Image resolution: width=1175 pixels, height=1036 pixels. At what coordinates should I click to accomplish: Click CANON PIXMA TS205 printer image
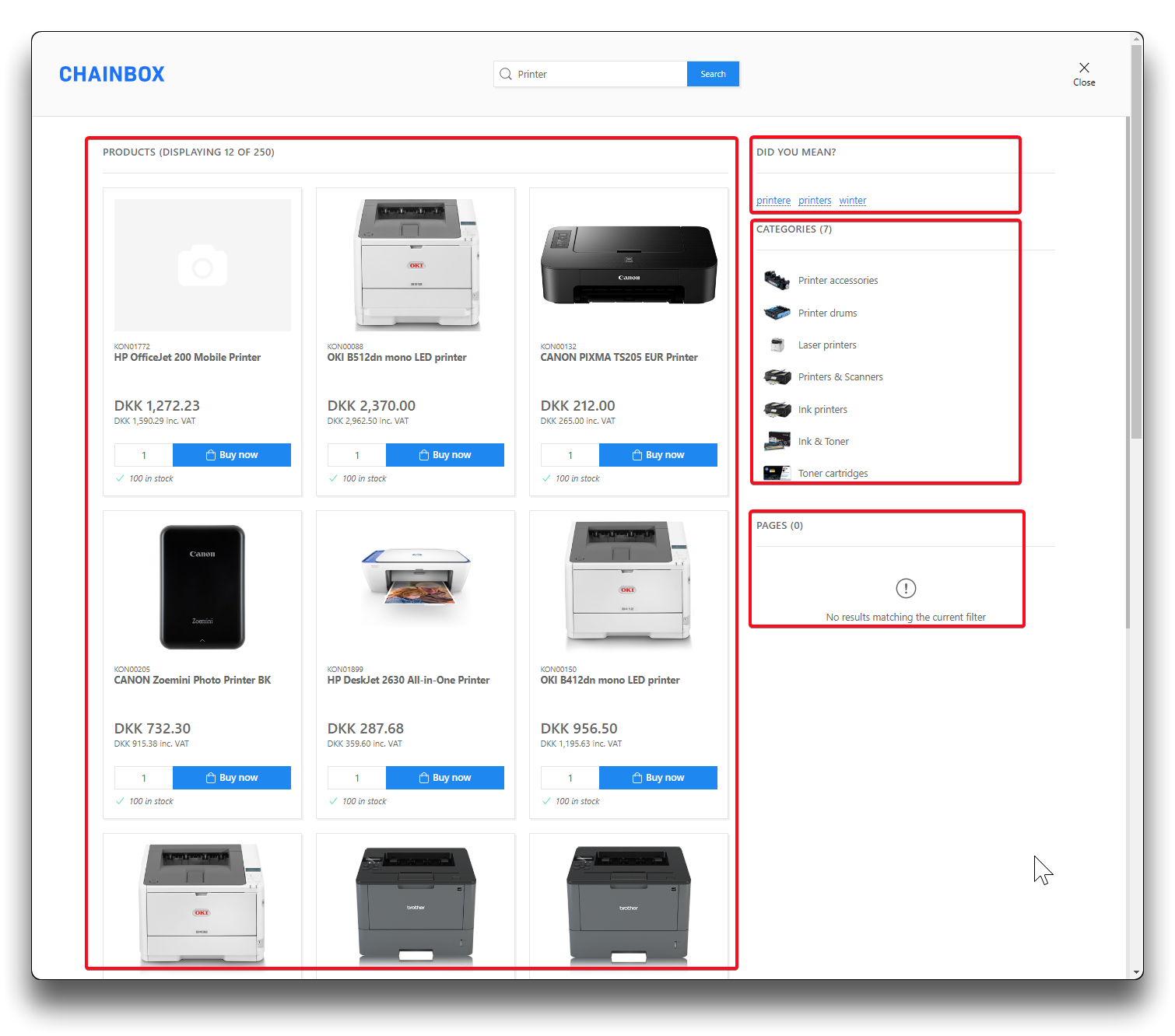[629, 265]
